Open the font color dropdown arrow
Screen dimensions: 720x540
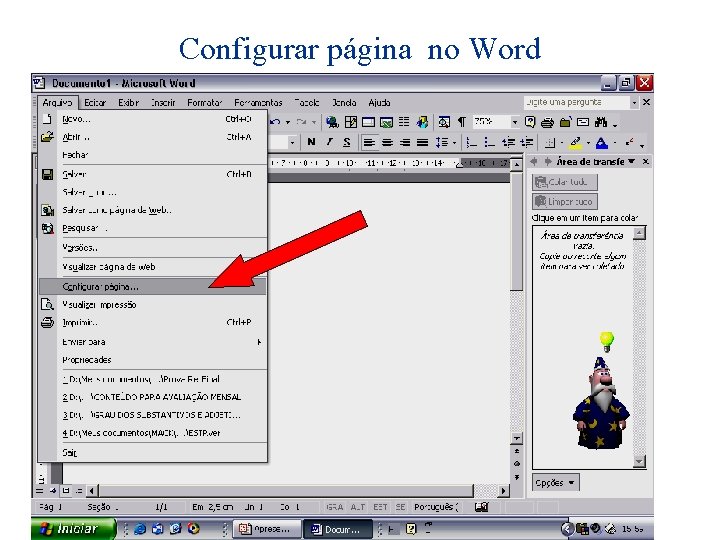tap(615, 143)
